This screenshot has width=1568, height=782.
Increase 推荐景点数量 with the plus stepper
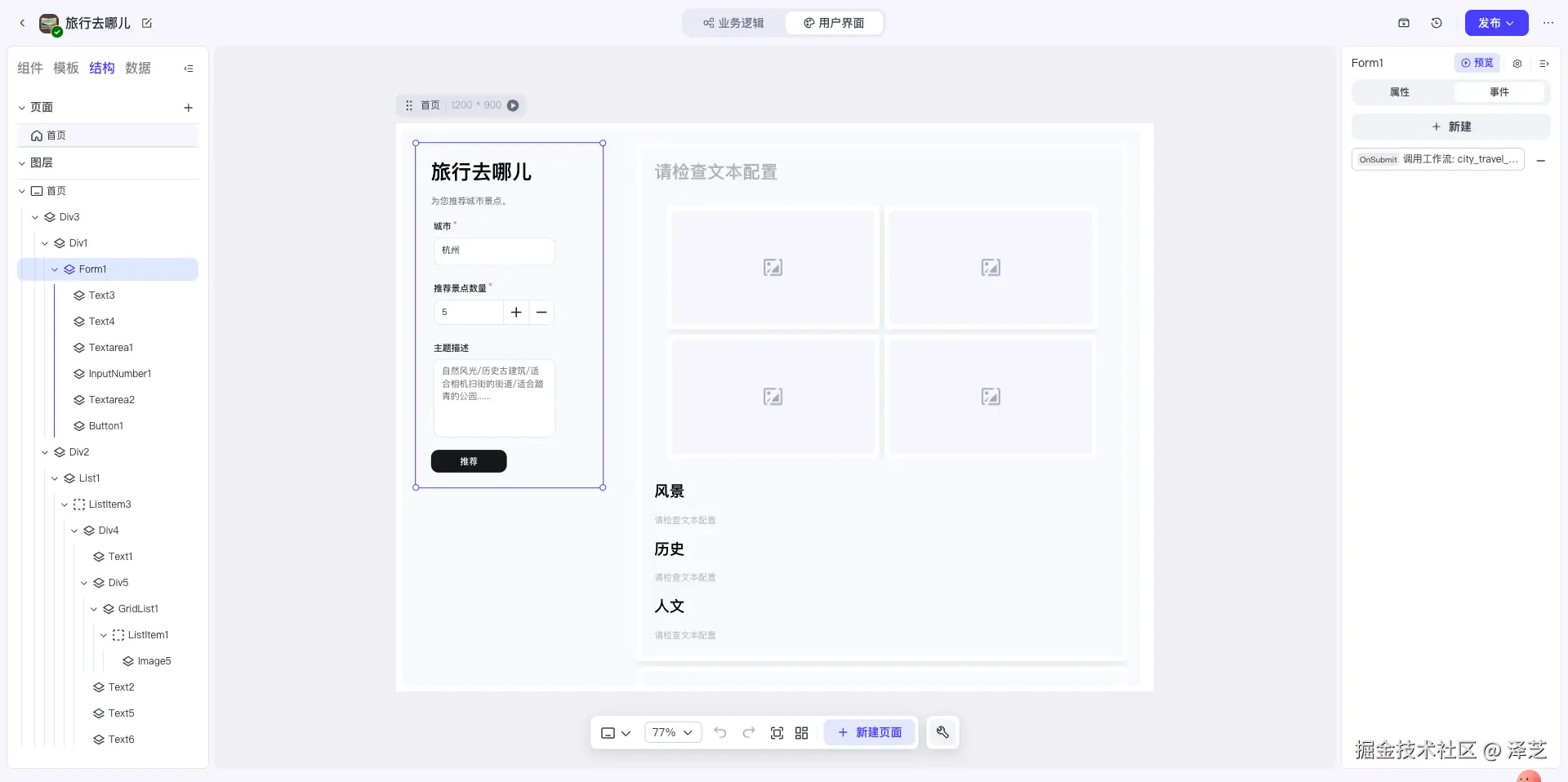515,313
